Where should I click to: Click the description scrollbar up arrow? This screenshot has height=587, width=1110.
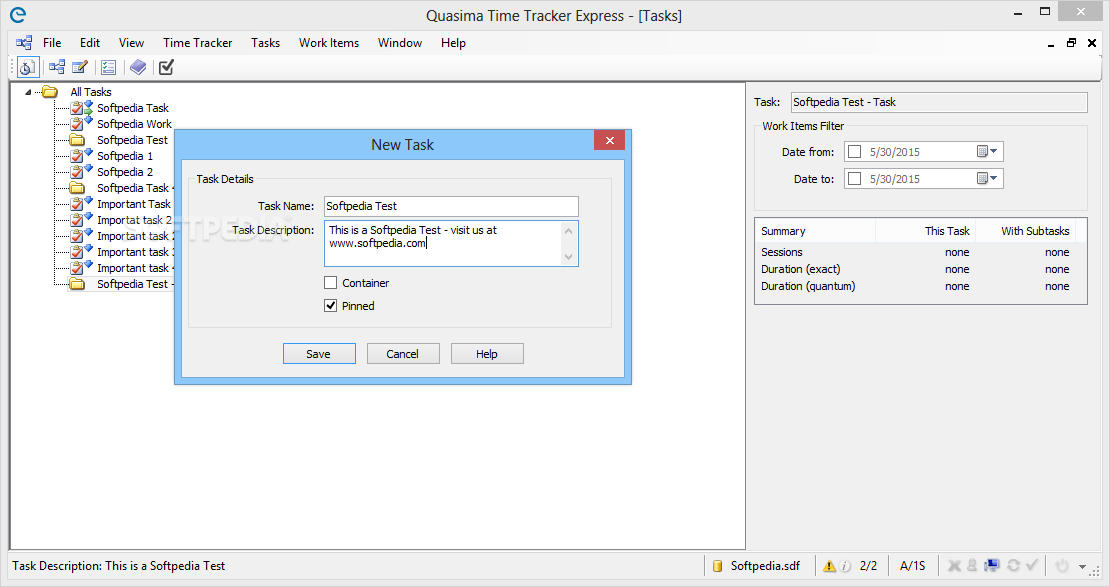(x=568, y=231)
